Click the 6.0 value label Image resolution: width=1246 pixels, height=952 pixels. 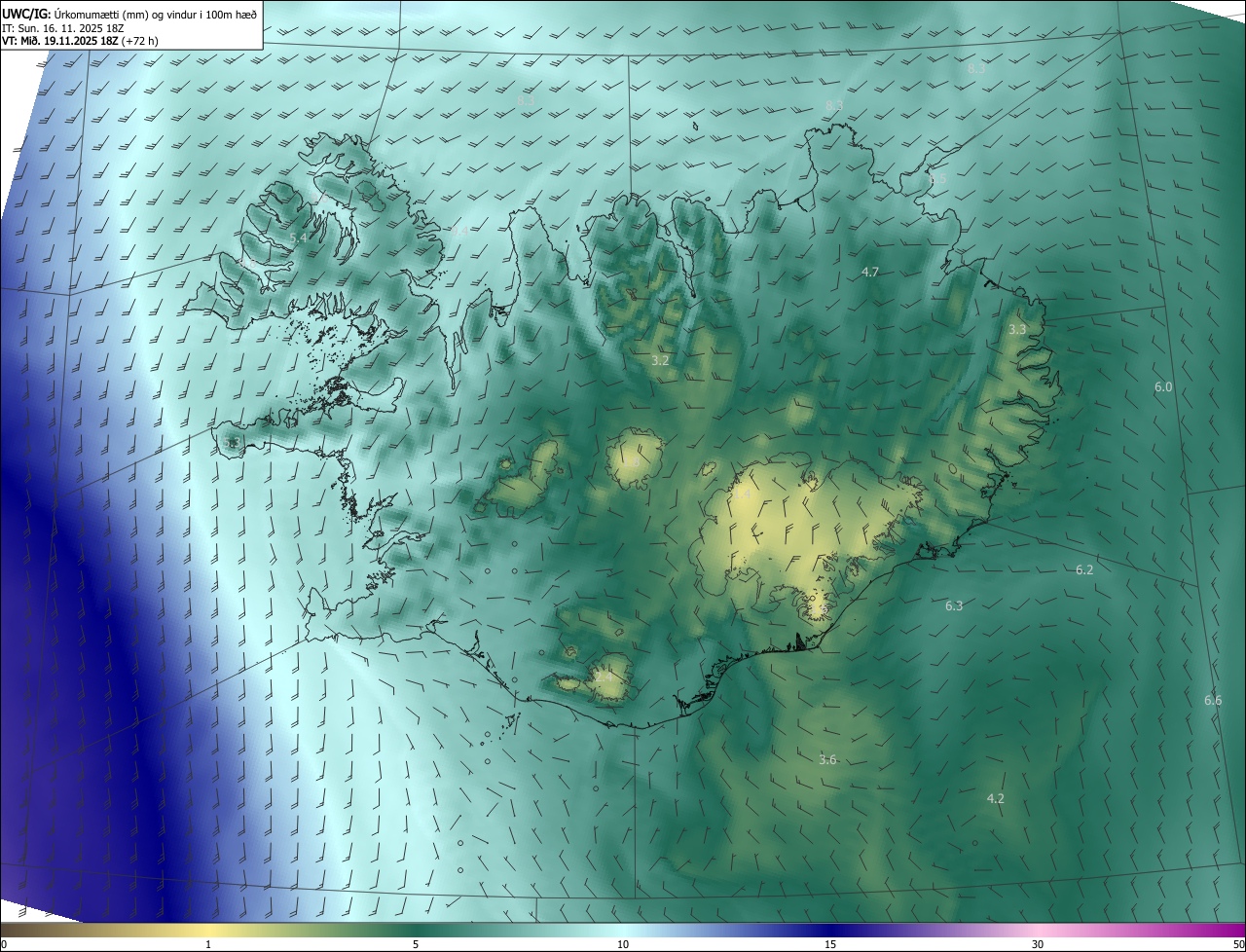1163,386
